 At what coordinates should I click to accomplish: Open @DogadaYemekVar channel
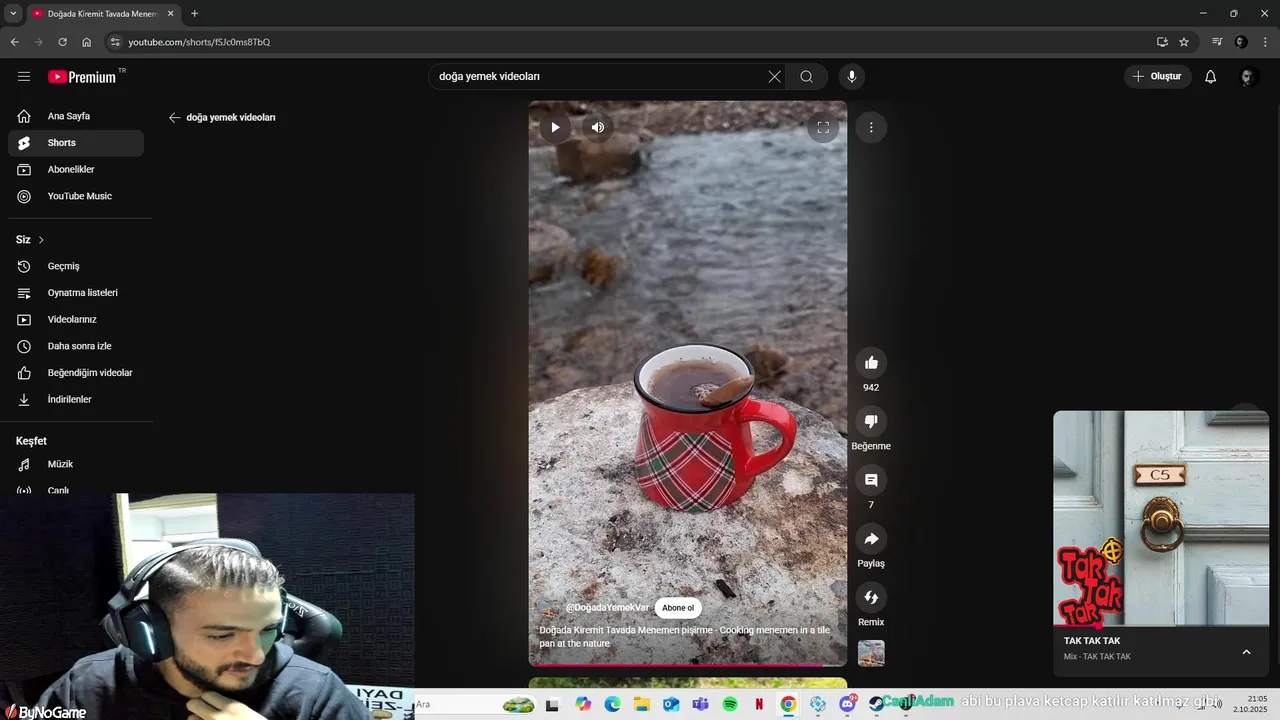(607, 608)
